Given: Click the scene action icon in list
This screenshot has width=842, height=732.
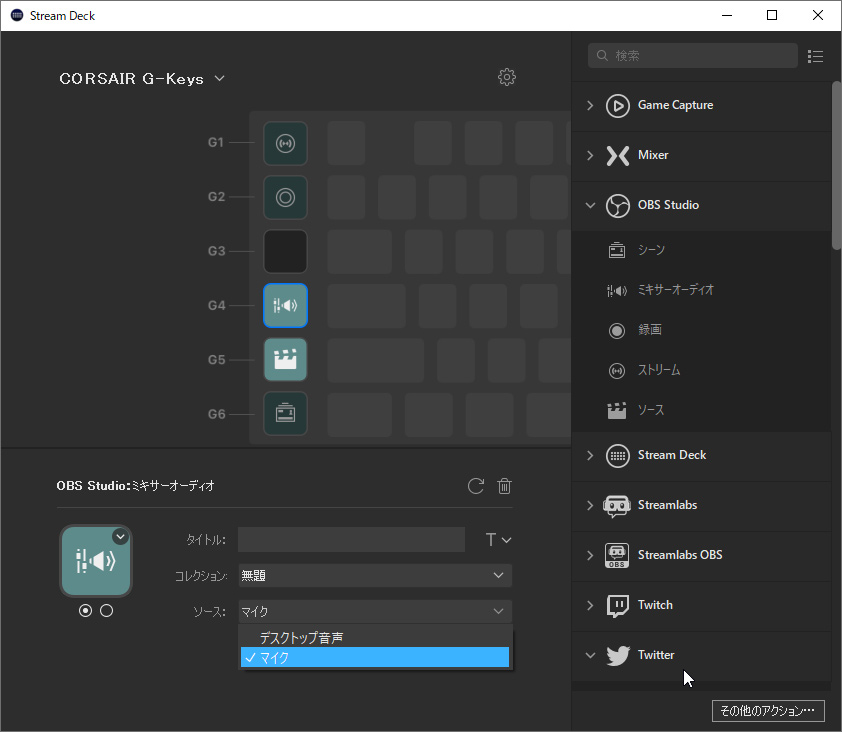Looking at the screenshot, I should pyautogui.click(x=616, y=250).
